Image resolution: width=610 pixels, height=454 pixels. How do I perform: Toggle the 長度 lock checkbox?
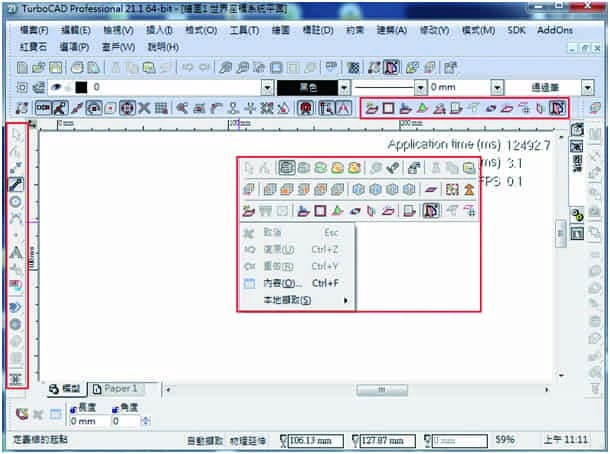tap(75, 408)
